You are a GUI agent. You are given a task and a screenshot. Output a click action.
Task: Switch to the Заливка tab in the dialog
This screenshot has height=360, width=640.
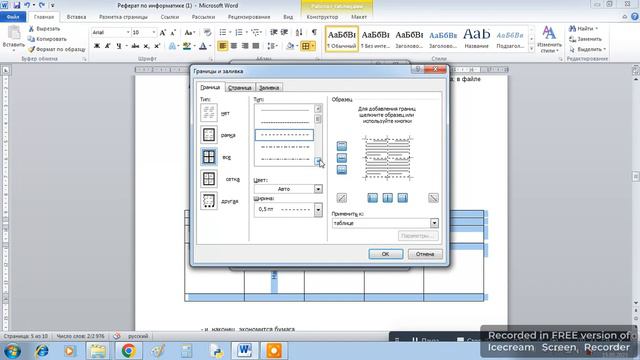point(269,88)
